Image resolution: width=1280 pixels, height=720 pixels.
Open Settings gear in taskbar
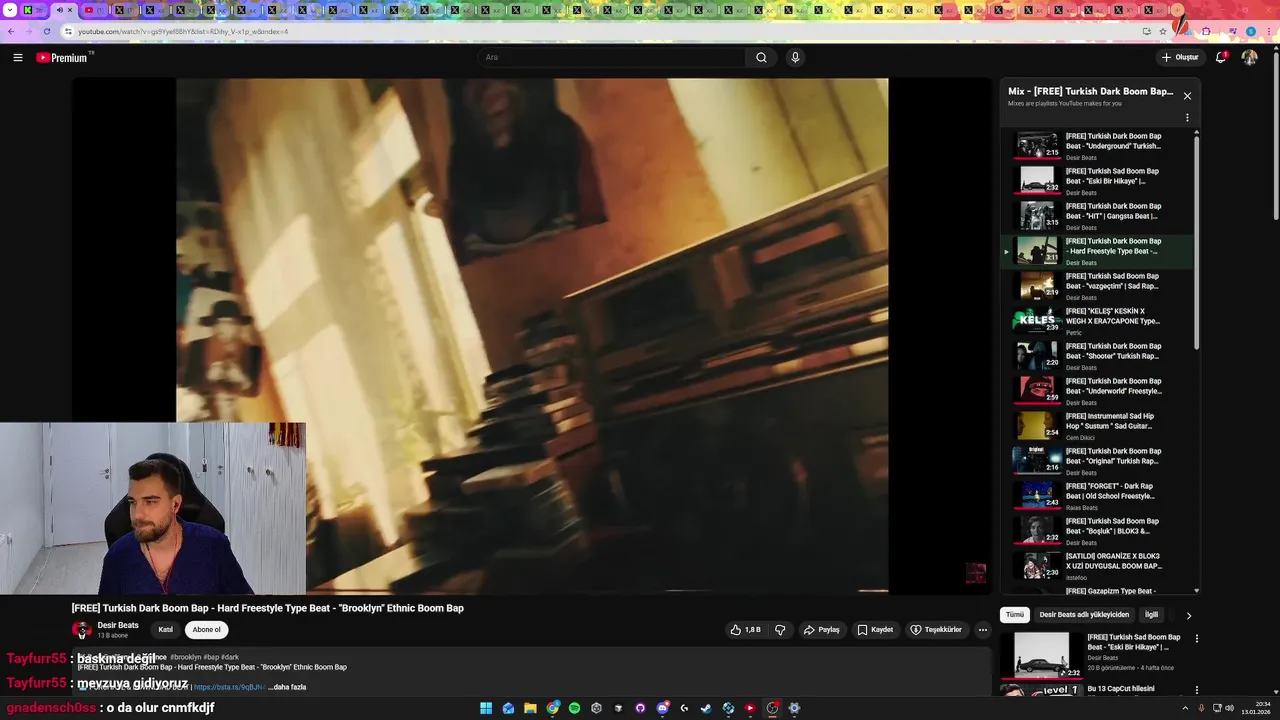[794, 708]
